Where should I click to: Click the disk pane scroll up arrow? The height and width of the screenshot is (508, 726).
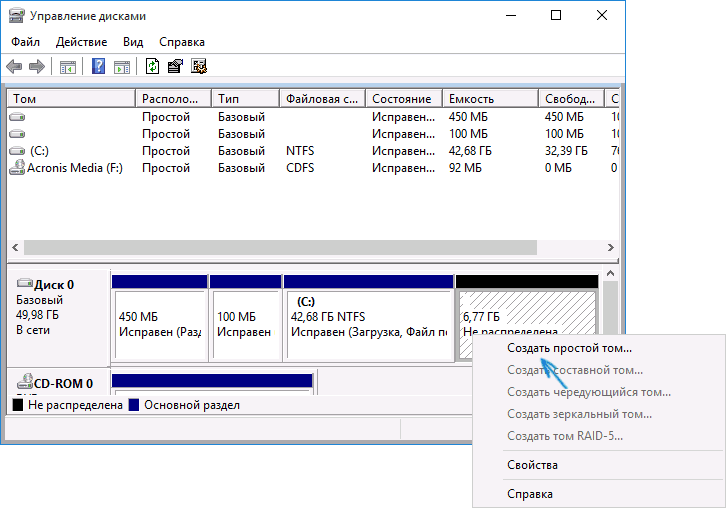point(611,274)
